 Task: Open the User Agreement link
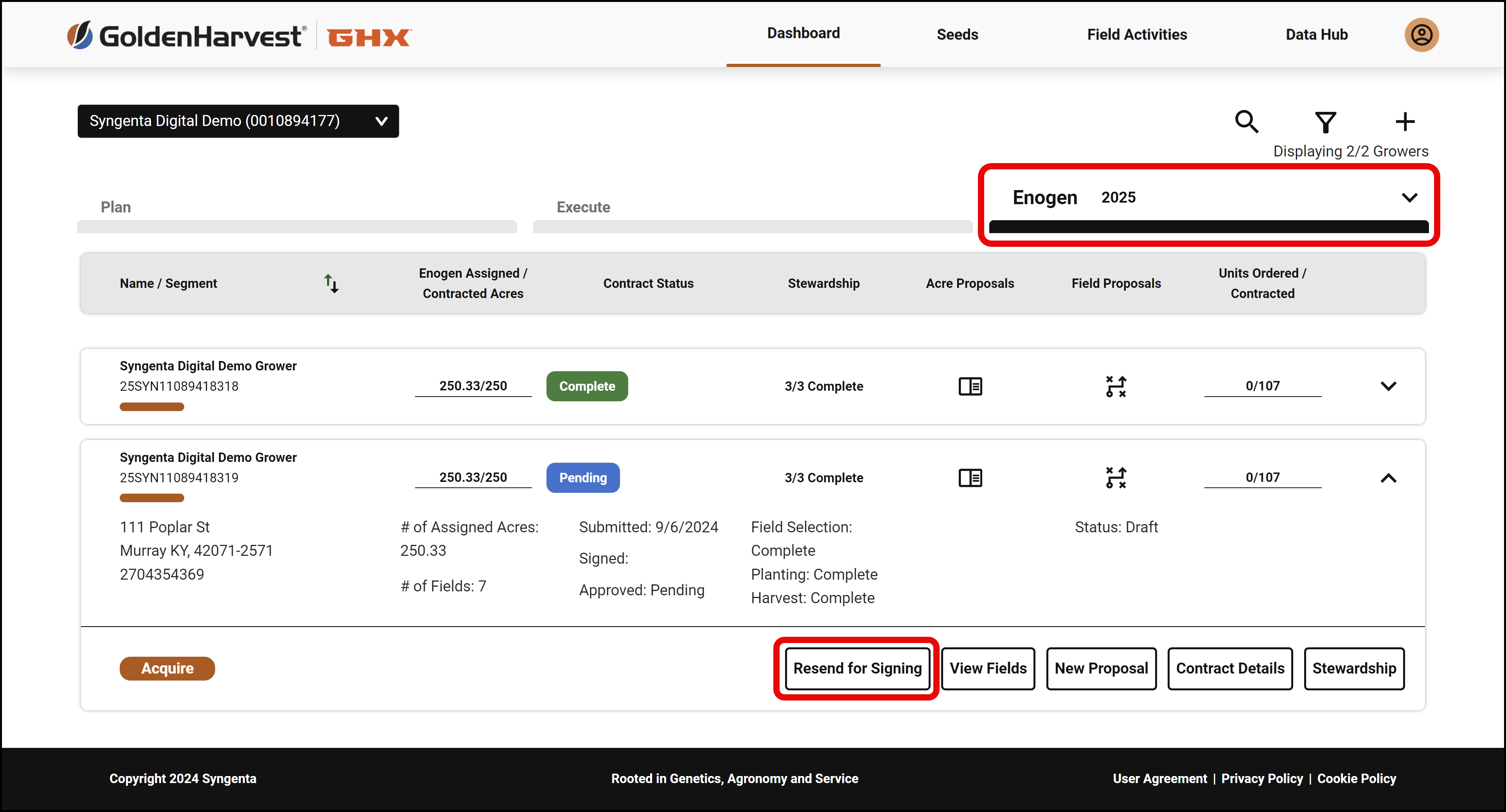1160,779
